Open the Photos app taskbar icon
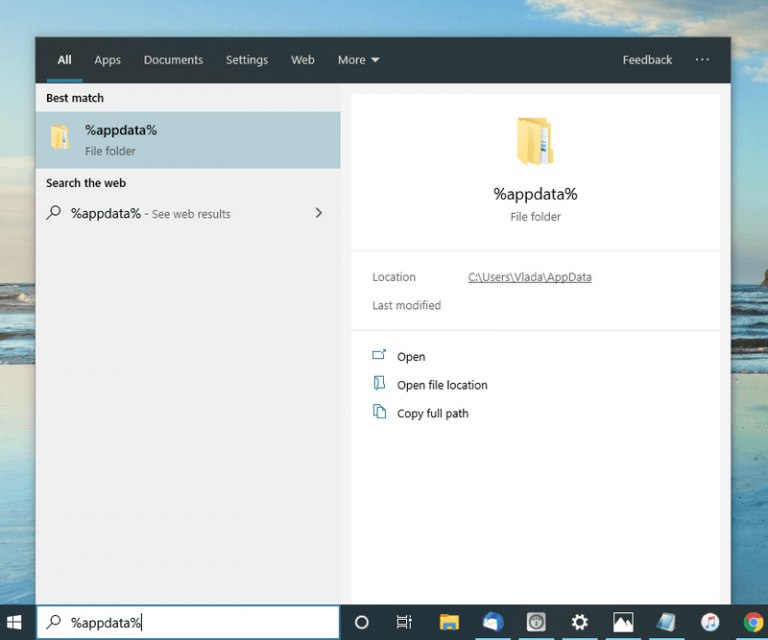This screenshot has height=640, width=768. [x=623, y=622]
